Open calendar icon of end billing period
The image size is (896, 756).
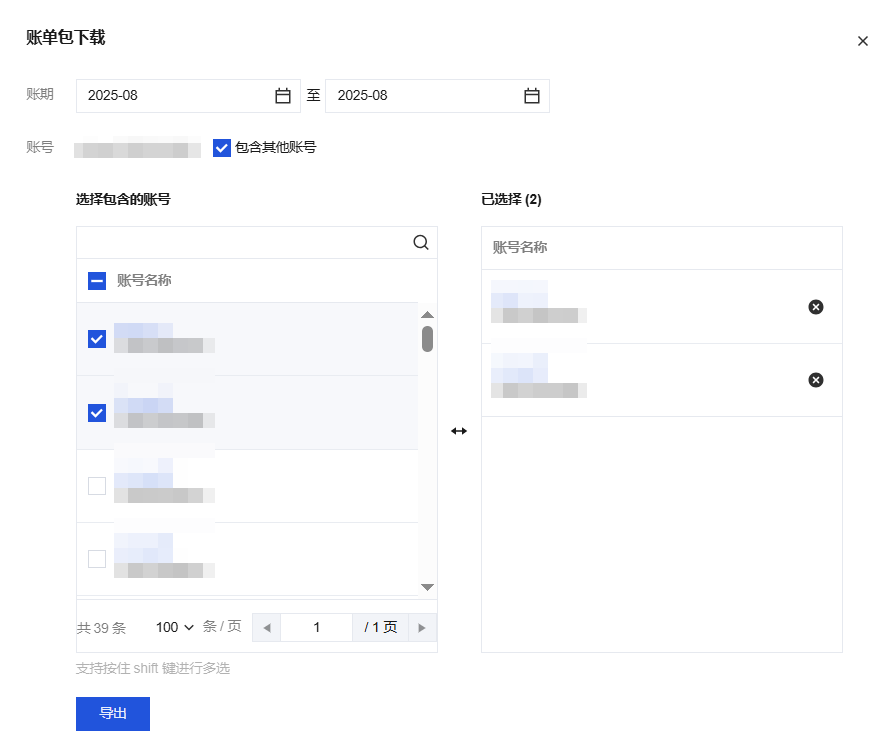(x=532, y=96)
